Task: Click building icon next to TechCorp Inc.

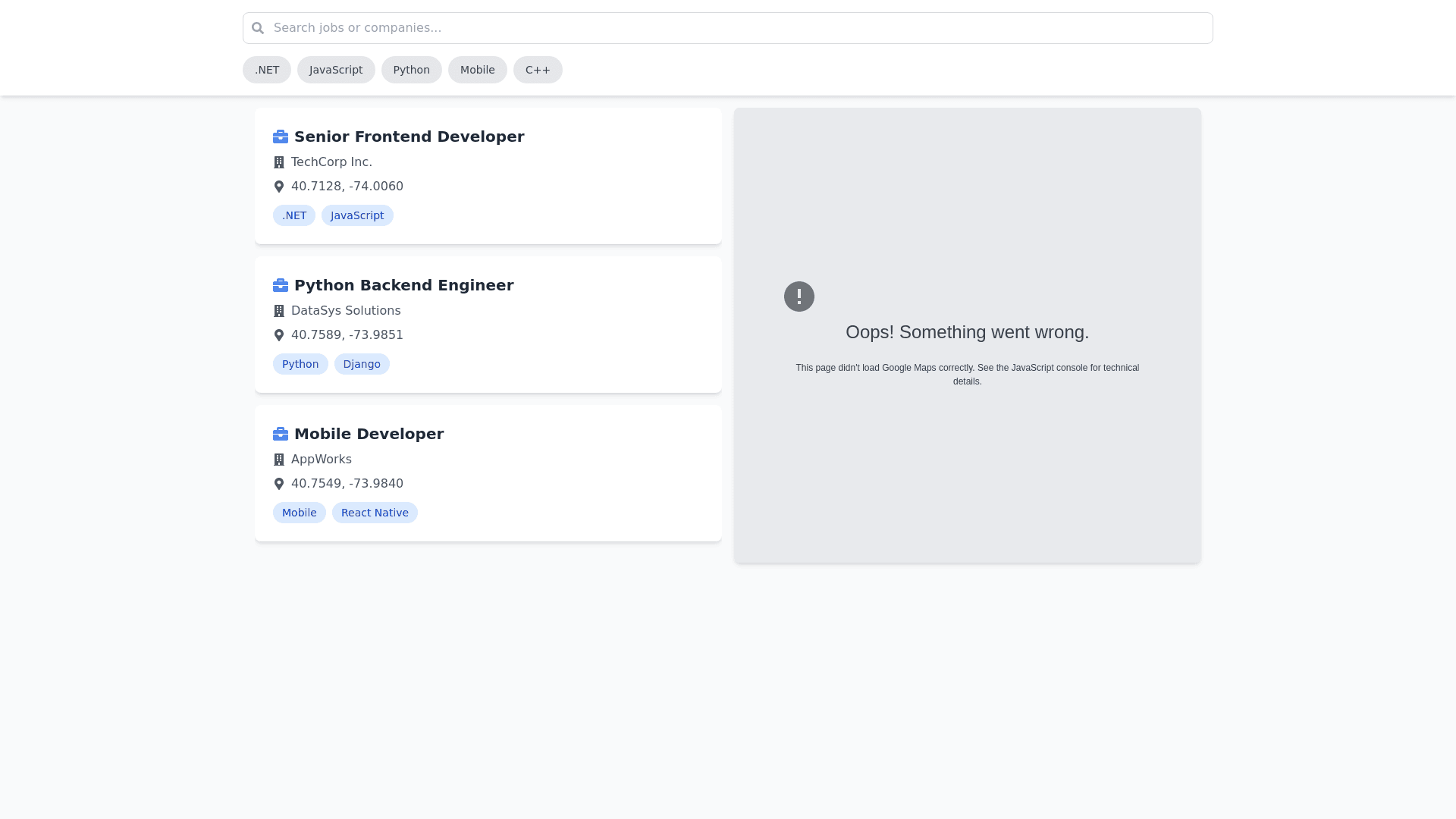Action: tap(279, 162)
